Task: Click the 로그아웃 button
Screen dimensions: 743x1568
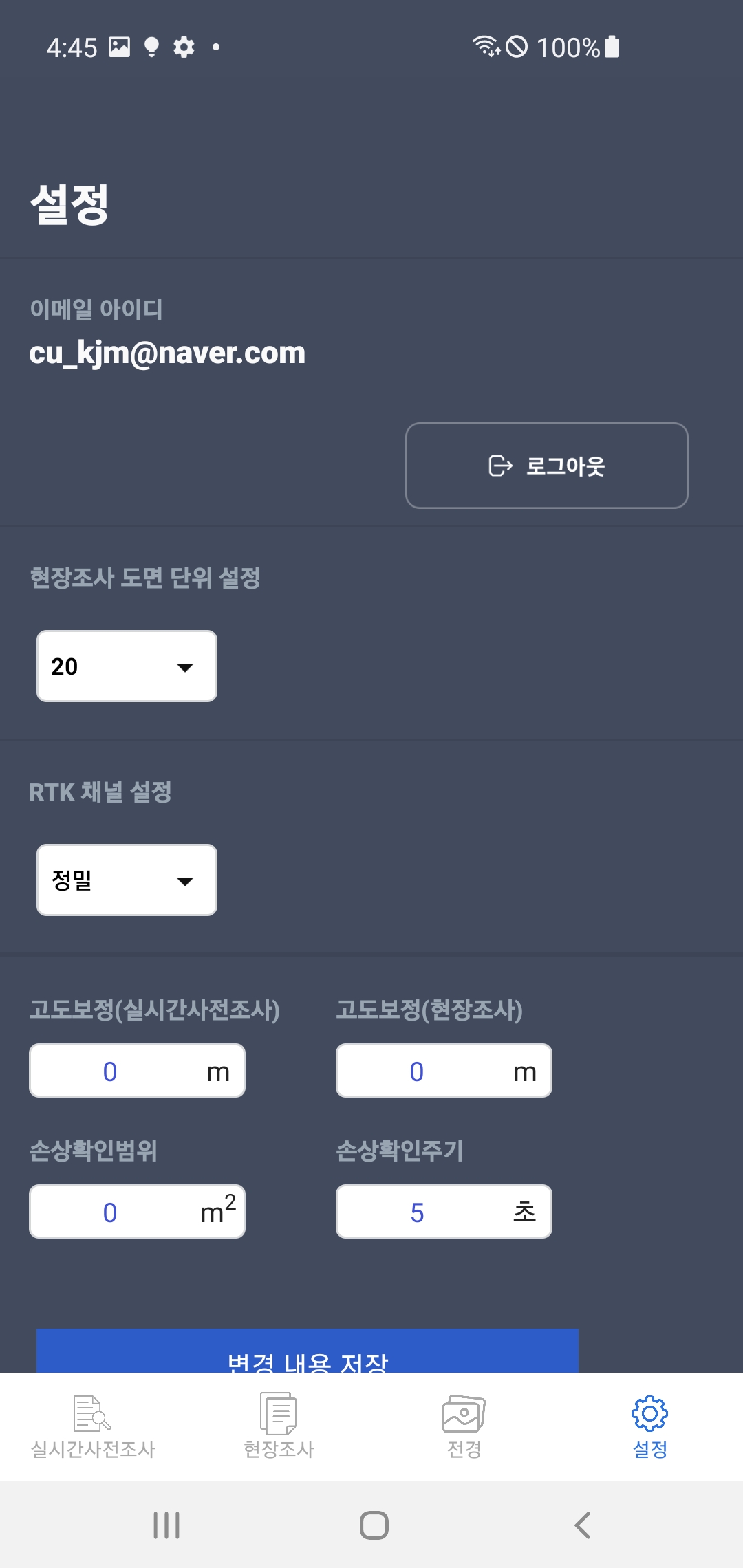Action: (547, 466)
